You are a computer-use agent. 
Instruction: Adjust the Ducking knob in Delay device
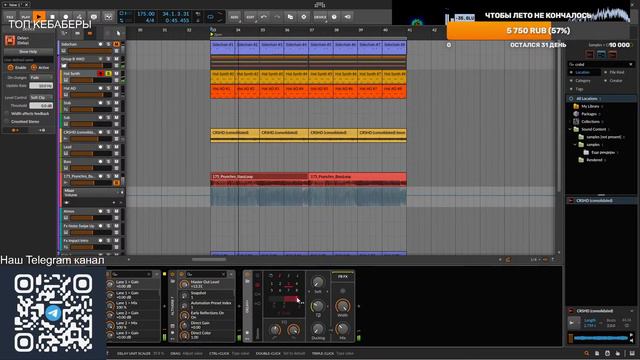point(318,329)
